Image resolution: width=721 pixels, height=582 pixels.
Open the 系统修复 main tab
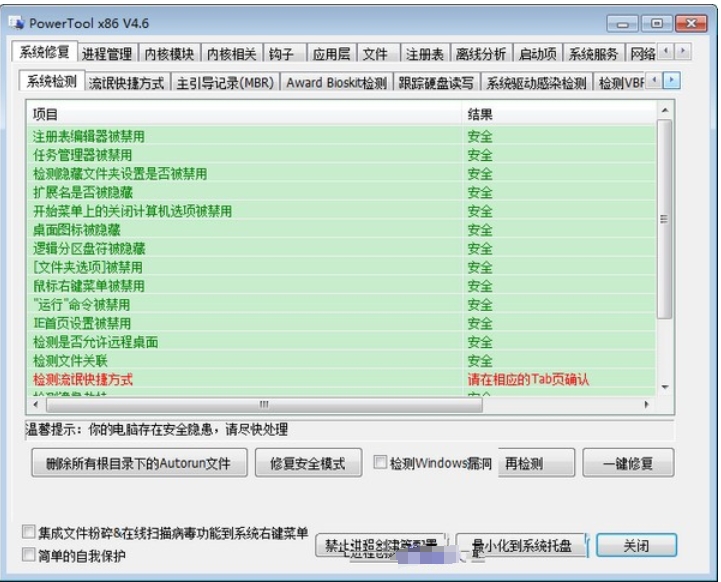click(x=44, y=52)
